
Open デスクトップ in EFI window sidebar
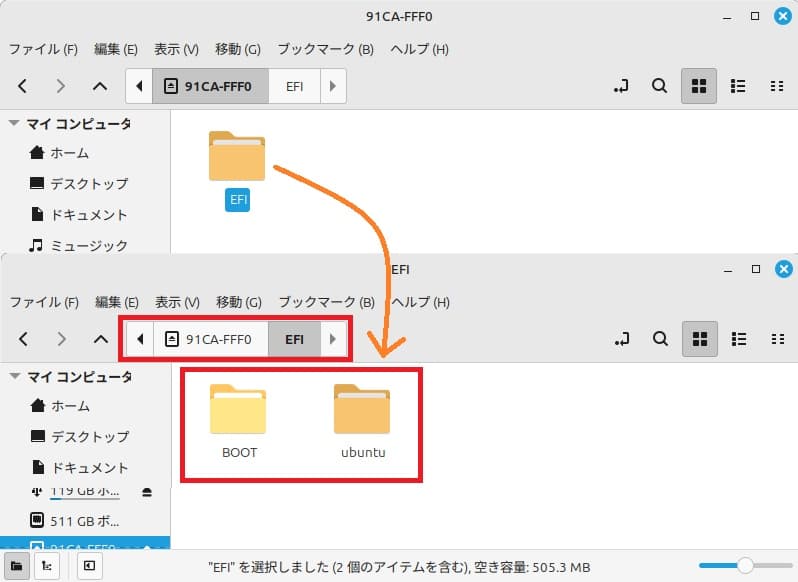80,436
